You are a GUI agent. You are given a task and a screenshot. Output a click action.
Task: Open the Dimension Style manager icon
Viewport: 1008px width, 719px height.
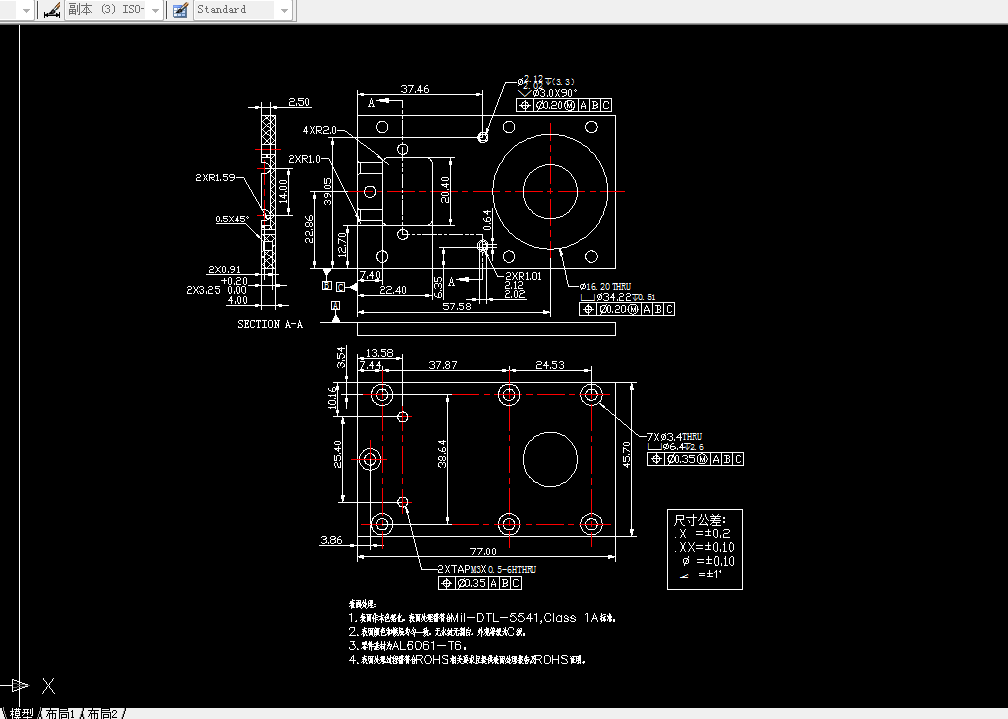51,10
